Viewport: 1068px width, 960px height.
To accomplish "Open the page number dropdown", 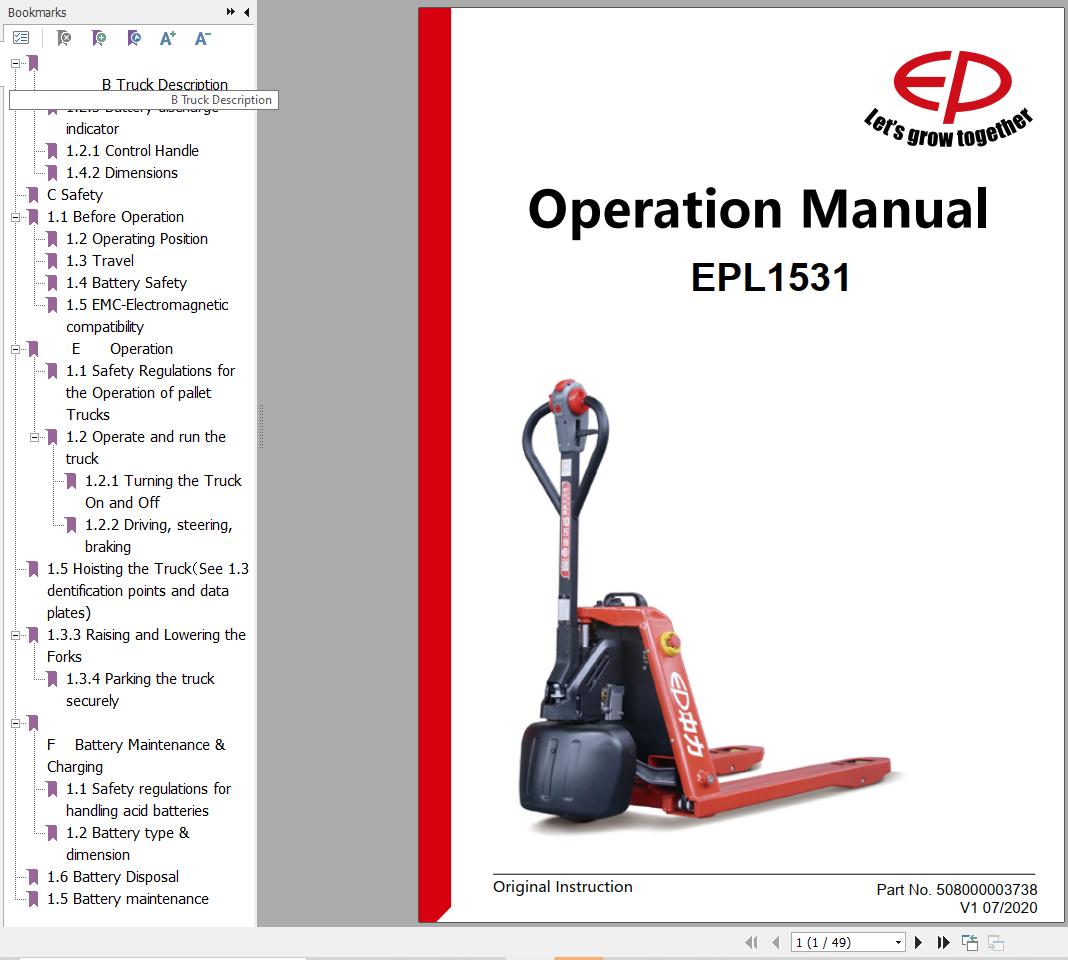I will coord(898,942).
